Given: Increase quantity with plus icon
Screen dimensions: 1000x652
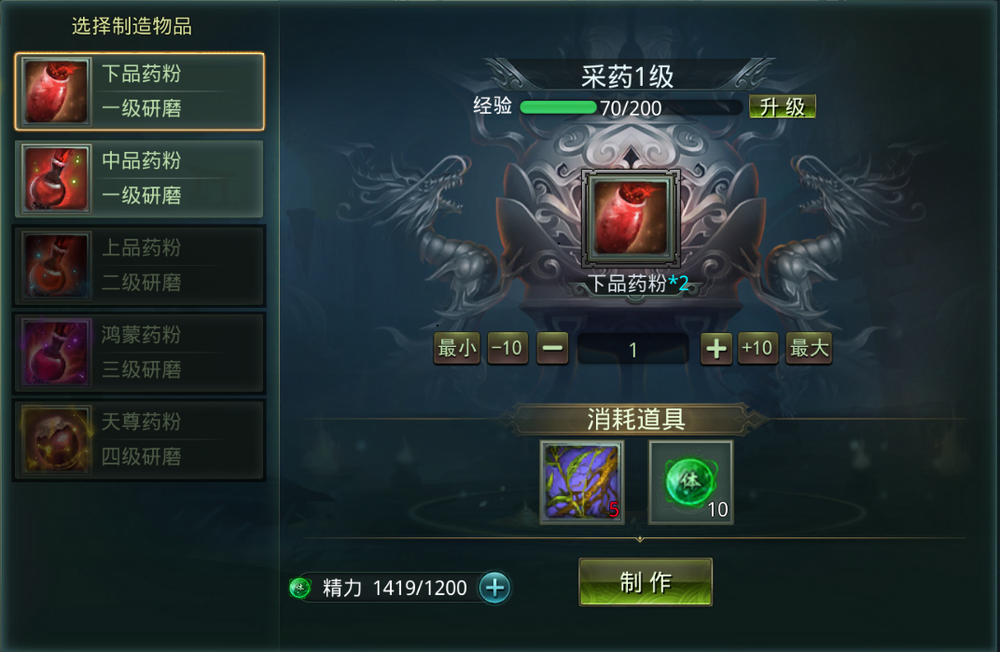Looking at the screenshot, I should coord(716,348).
